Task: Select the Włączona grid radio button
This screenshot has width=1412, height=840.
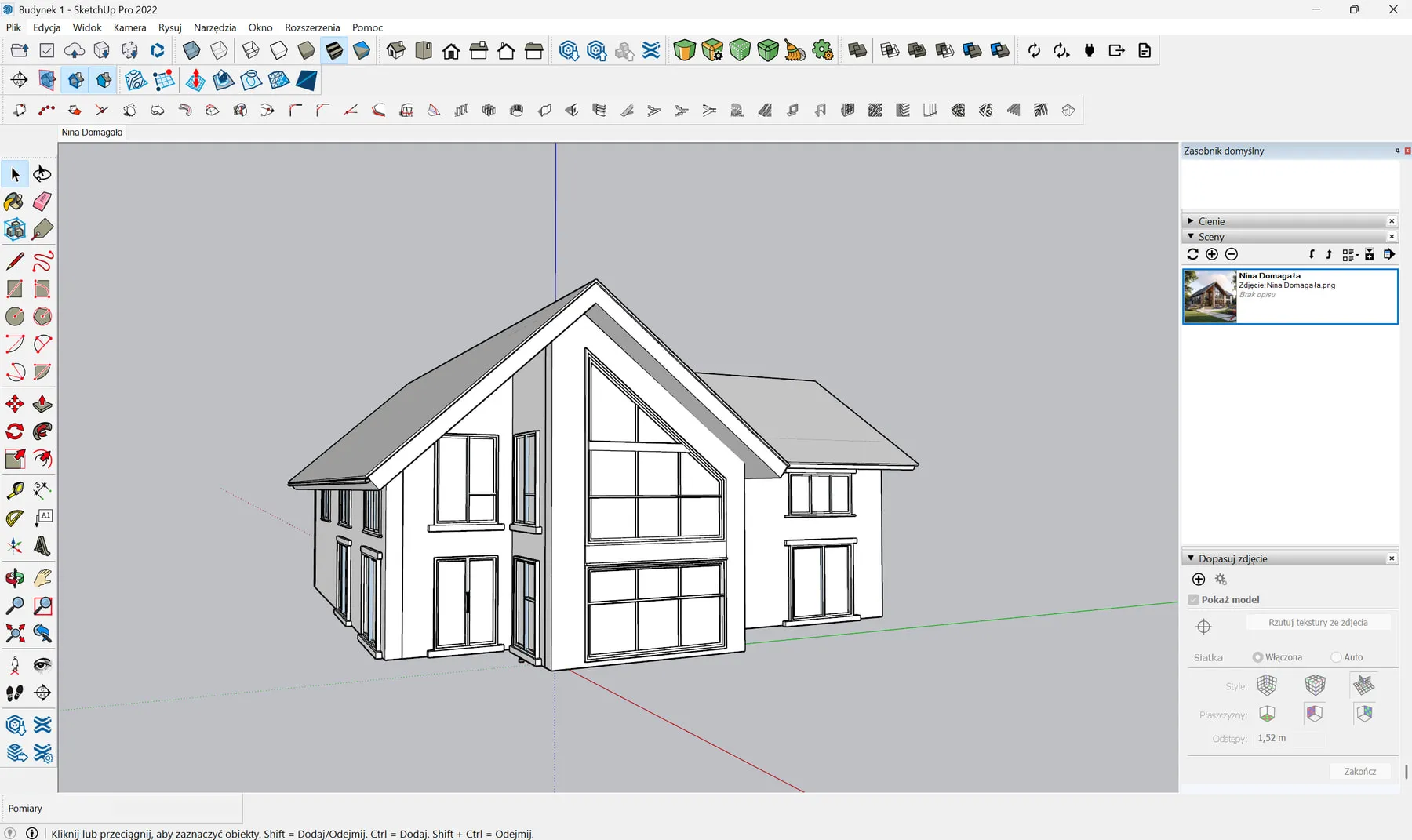Action: (1257, 657)
